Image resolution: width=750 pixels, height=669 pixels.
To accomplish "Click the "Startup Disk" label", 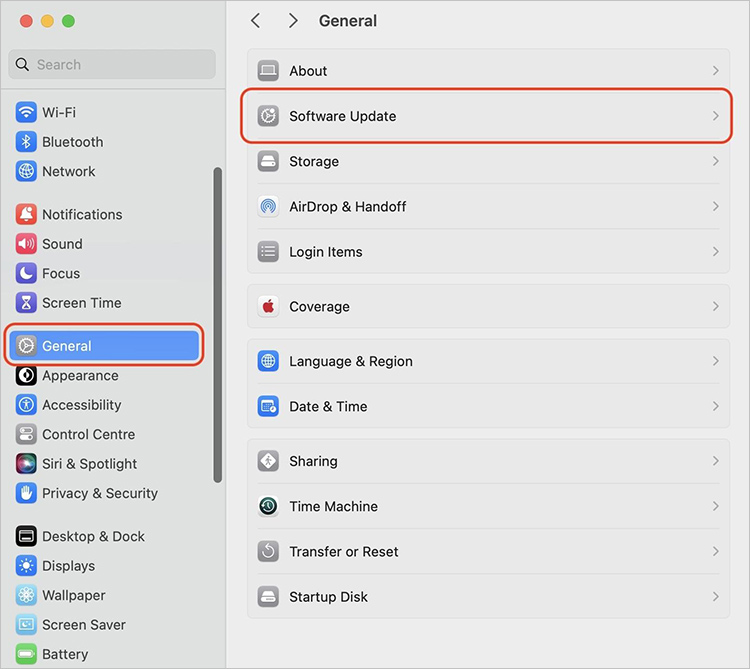I will pyautogui.click(x=329, y=597).
